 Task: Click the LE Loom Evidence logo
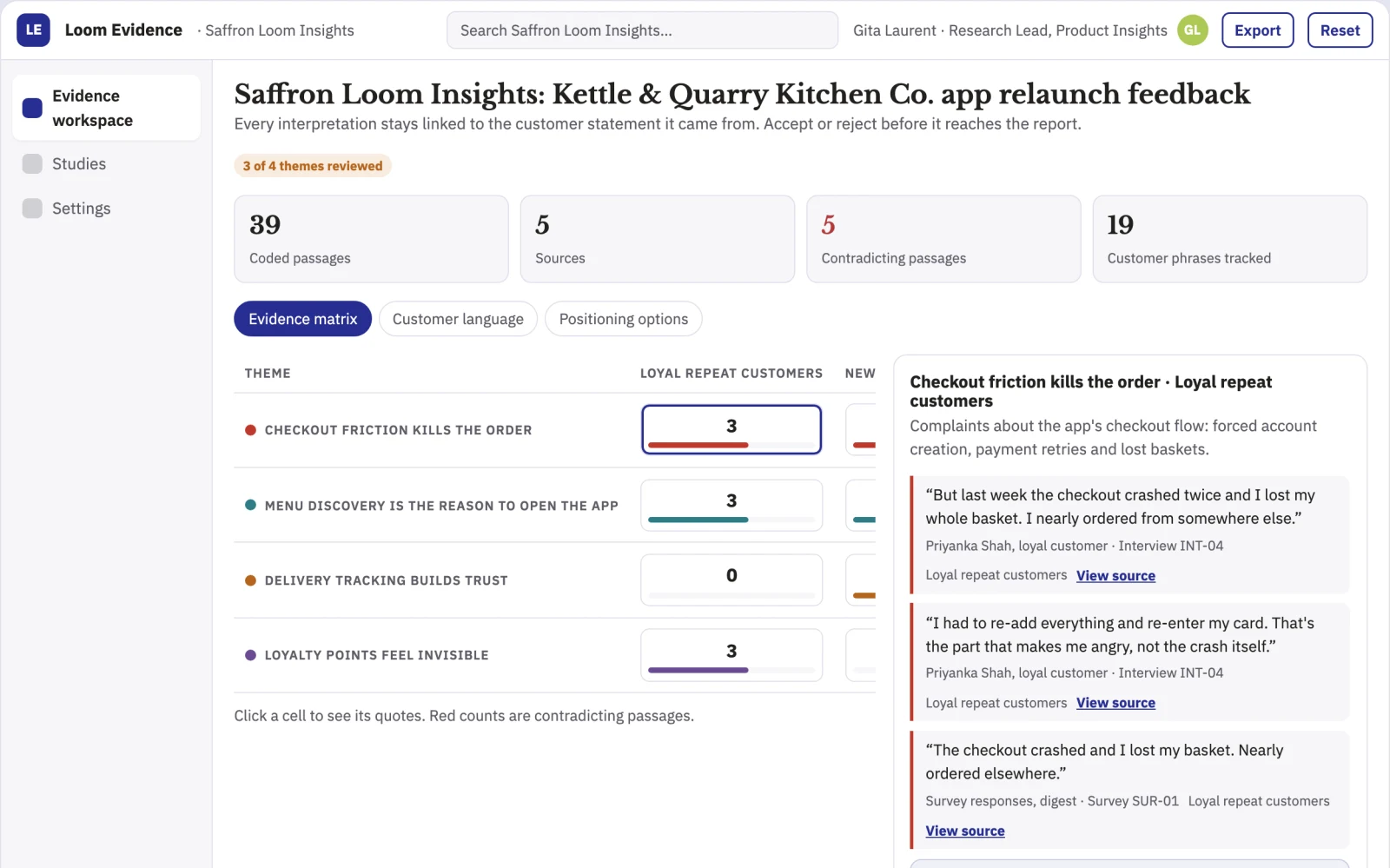(33, 30)
